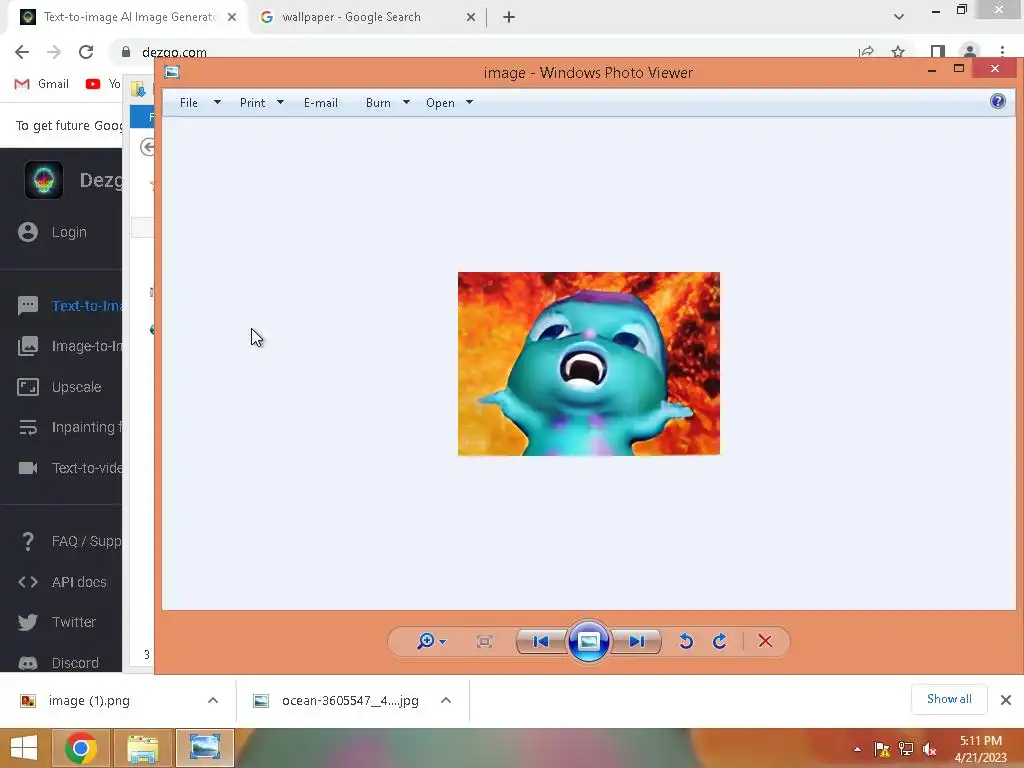The width and height of the screenshot is (1024, 768).
Task: Open the Open menu in Photo Viewer
Action: click(x=440, y=103)
